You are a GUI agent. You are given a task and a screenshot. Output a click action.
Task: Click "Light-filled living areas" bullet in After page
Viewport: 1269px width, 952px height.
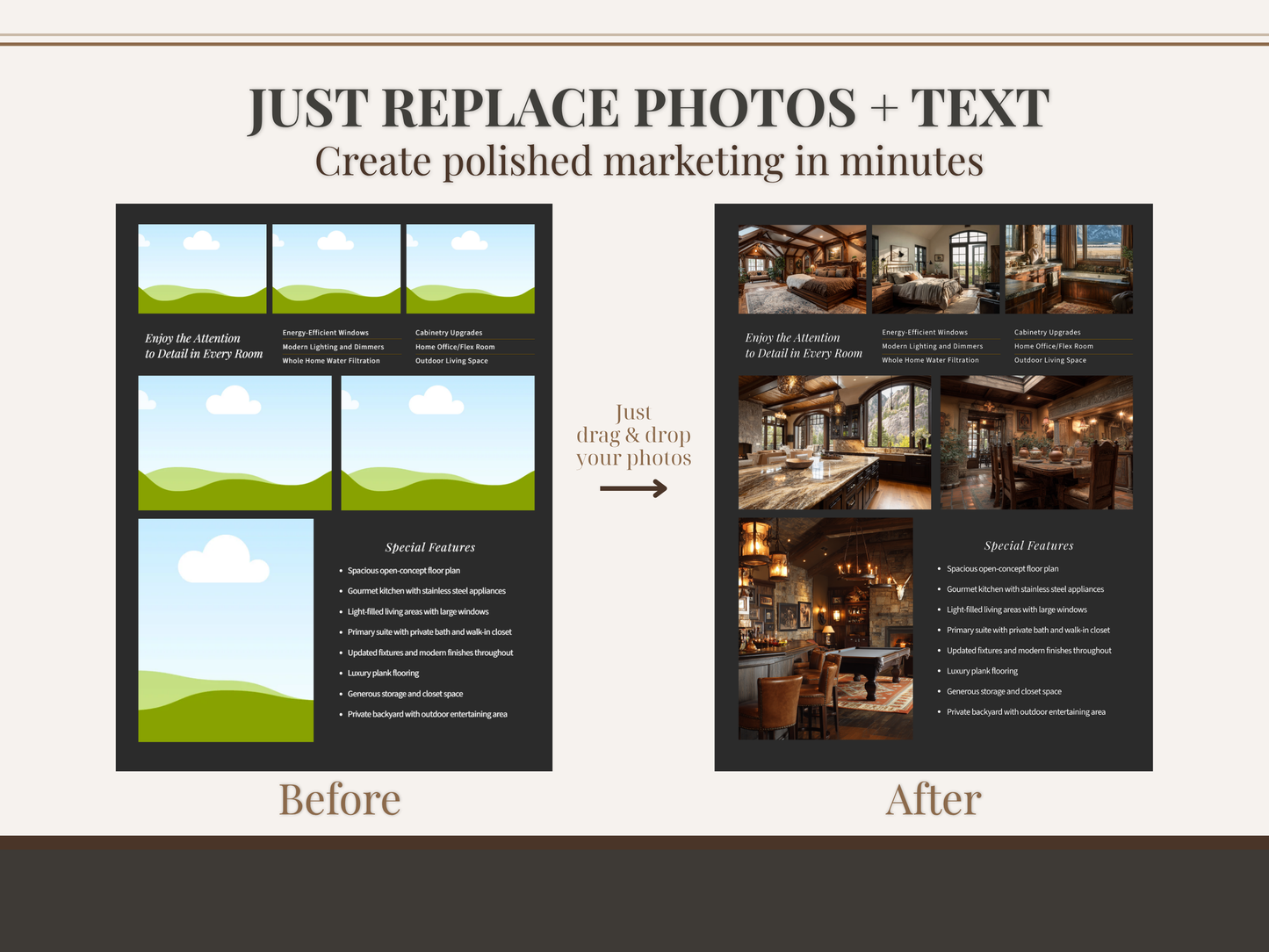[x=1017, y=609]
